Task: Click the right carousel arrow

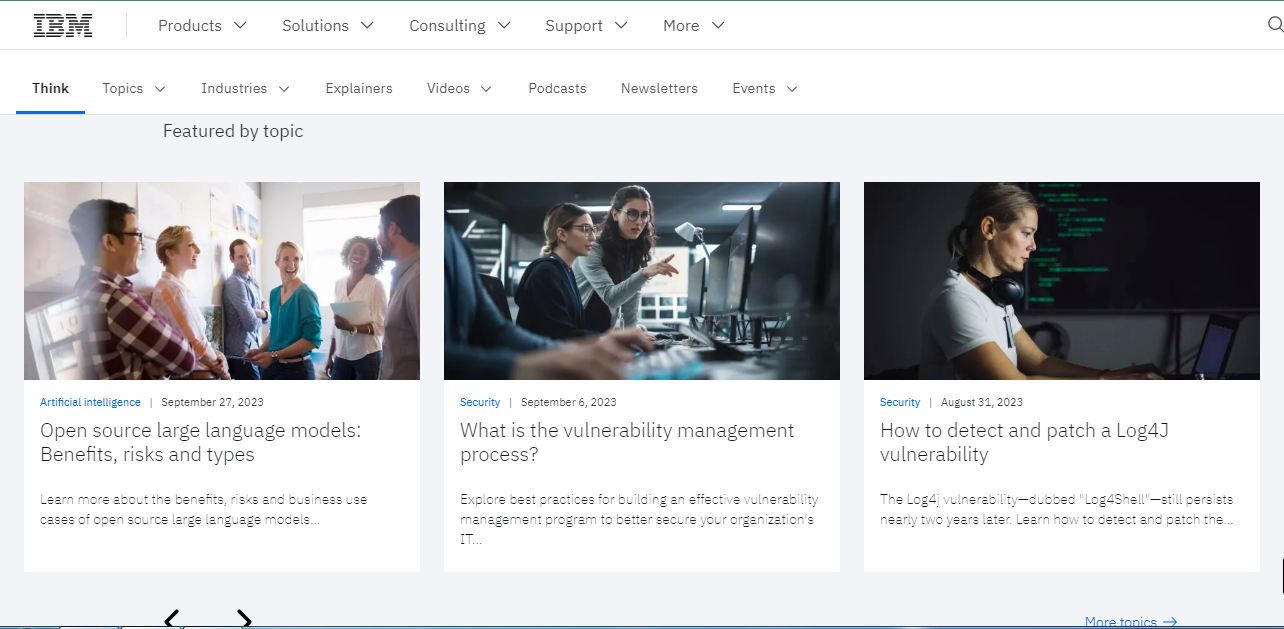Action: point(243,619)
